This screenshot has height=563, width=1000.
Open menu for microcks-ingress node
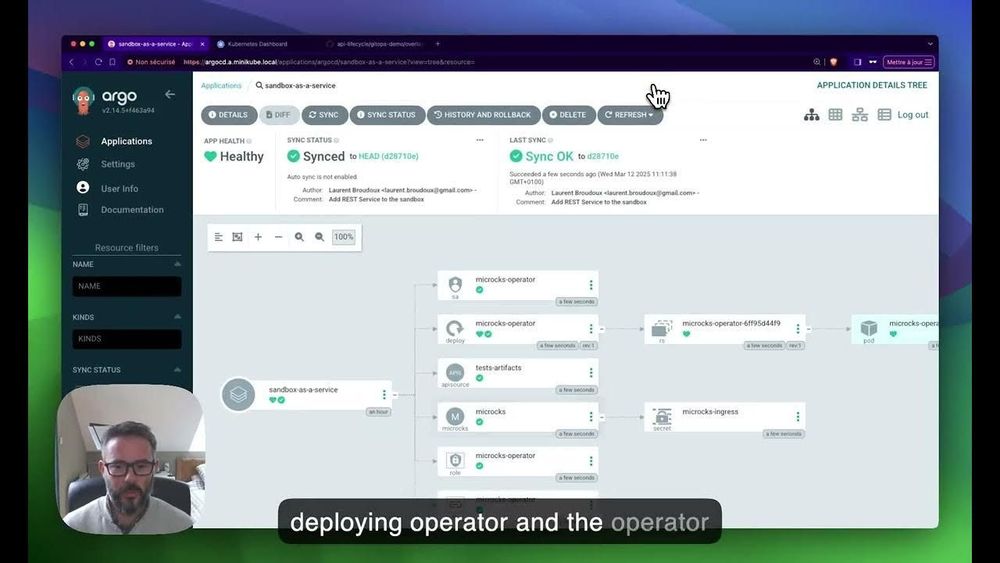point(797,417)
